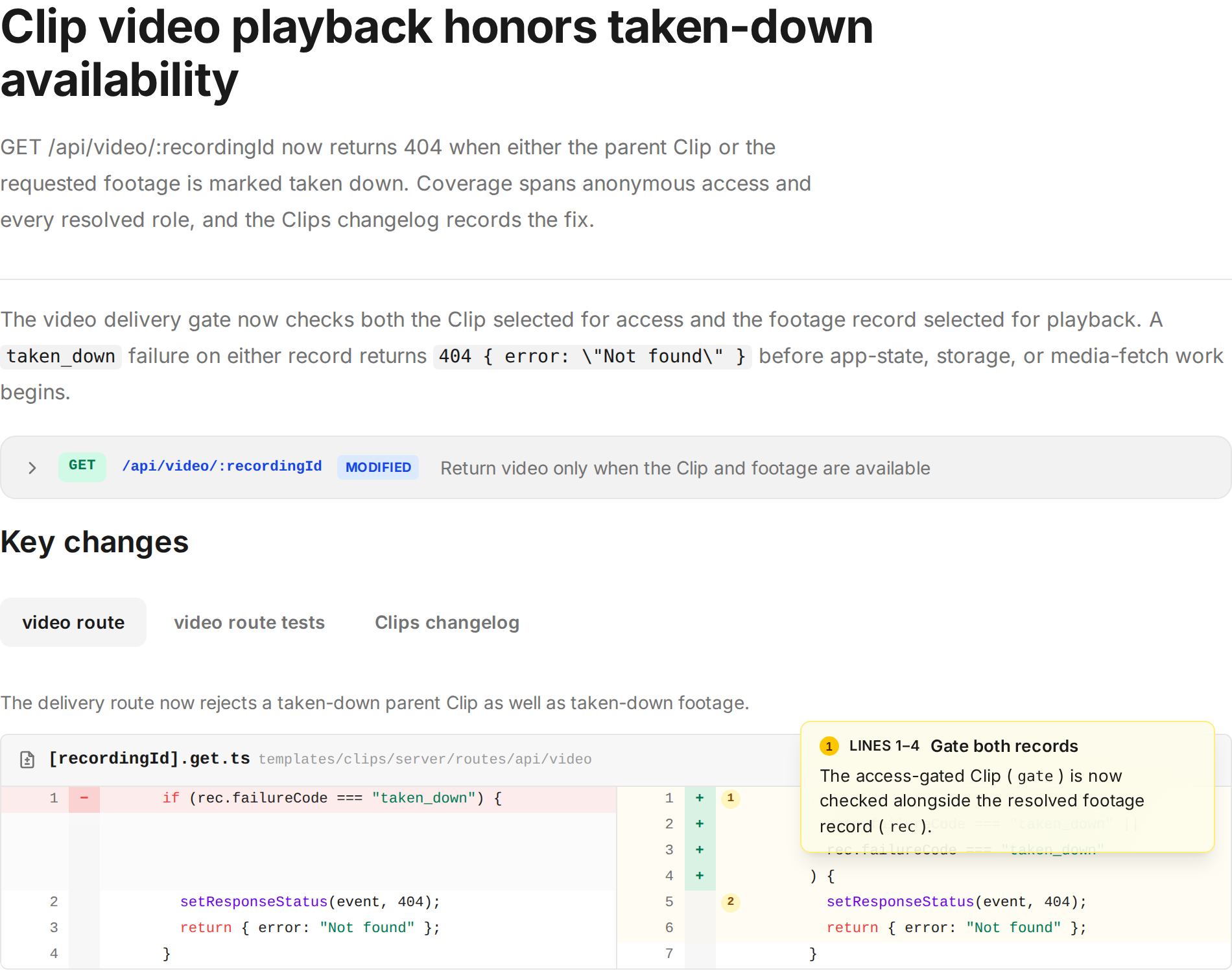
Task: Click the page title "Clip video playback honors taken-down availability"
Action: coord(437,53)
